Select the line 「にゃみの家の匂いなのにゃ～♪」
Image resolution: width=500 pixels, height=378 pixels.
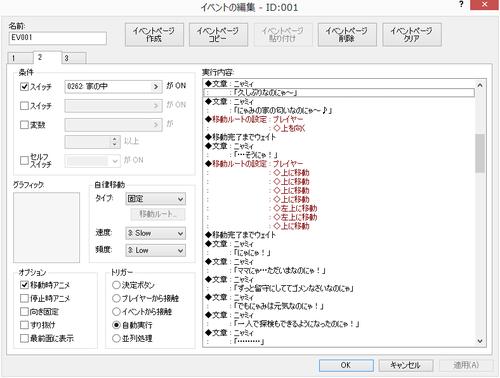click(339, 110)
